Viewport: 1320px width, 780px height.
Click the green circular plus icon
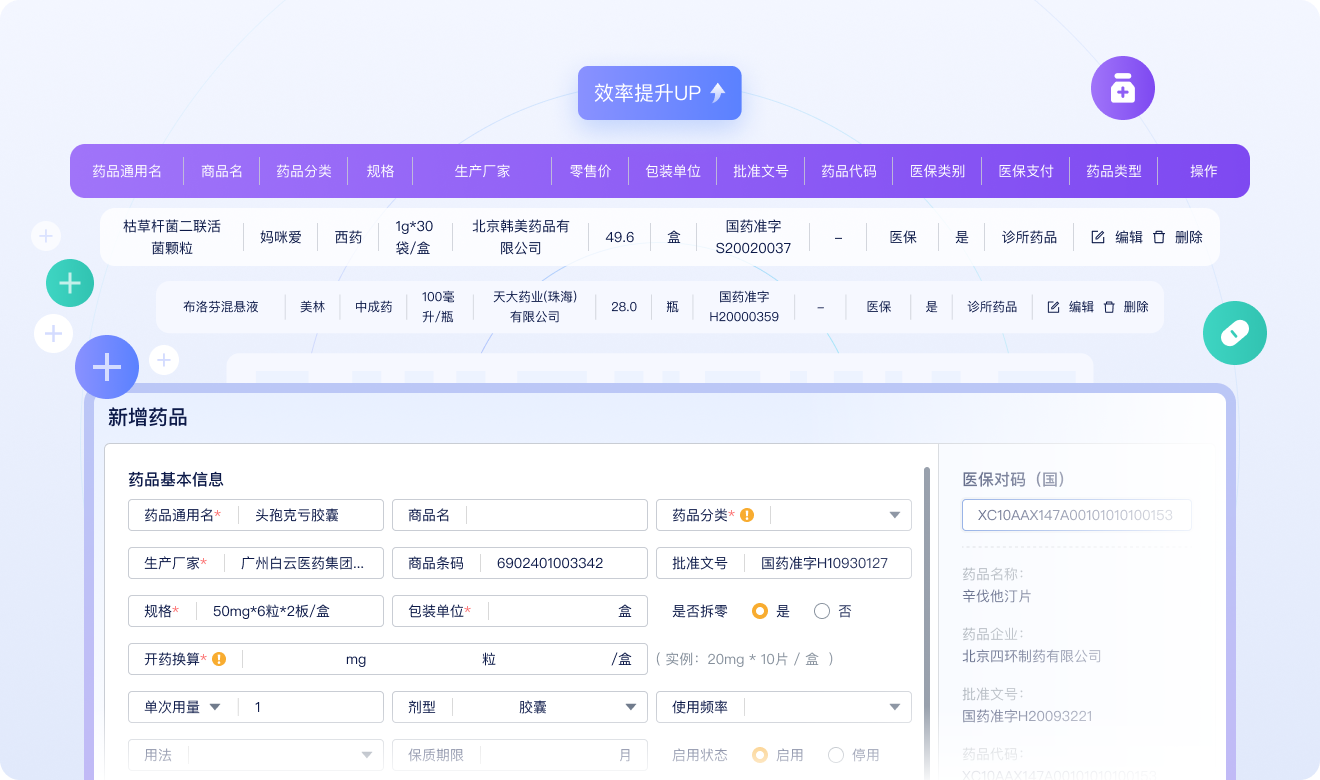(x=70, y=283)
